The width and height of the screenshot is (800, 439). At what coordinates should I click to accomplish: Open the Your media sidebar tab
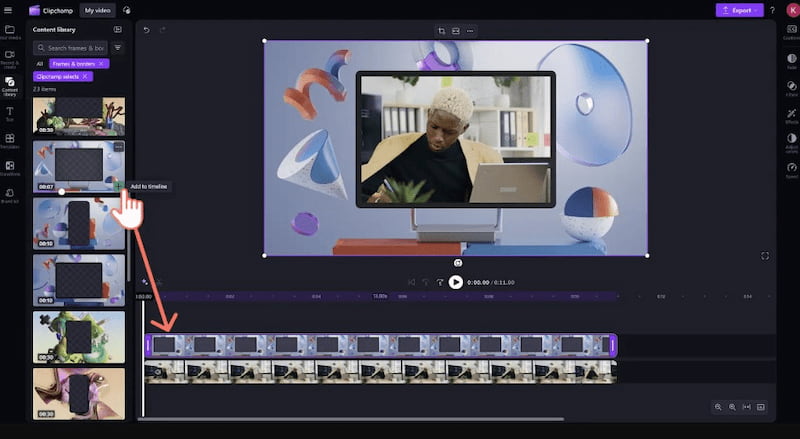(x=10, y=32)
